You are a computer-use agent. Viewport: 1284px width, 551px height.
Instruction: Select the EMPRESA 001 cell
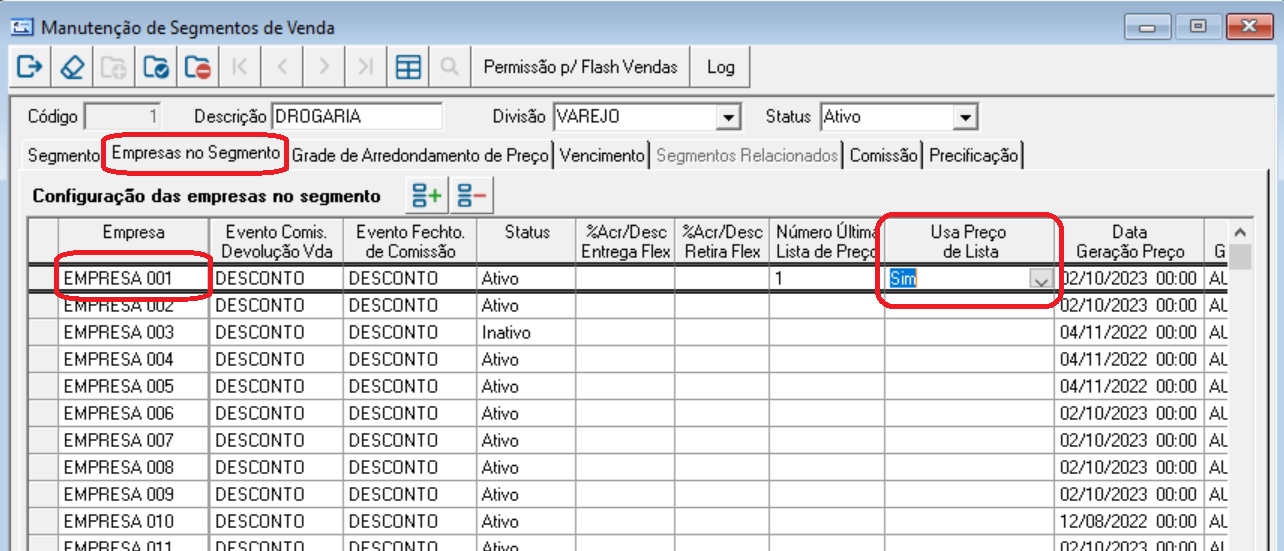(x=134, y=278)
